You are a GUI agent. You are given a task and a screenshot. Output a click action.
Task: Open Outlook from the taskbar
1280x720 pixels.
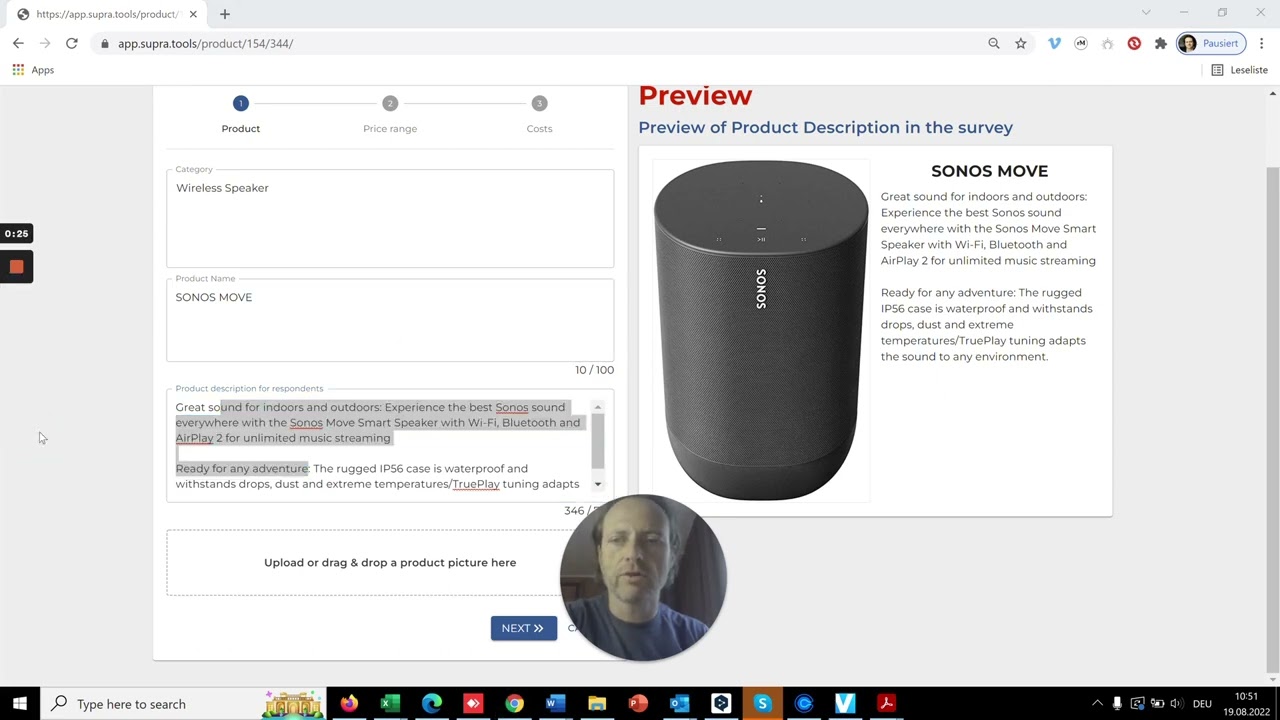[x=679, y=704]
